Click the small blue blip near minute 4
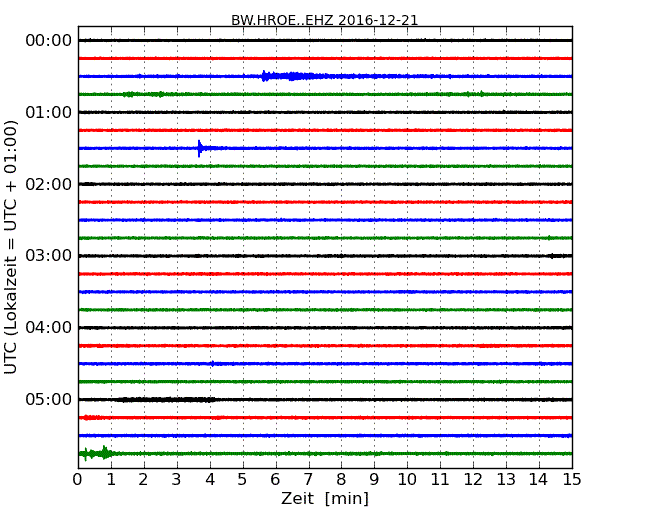Image resolution: width=650 pixels, height=520 pixels. pyautogui.click(x=213, y=364)
